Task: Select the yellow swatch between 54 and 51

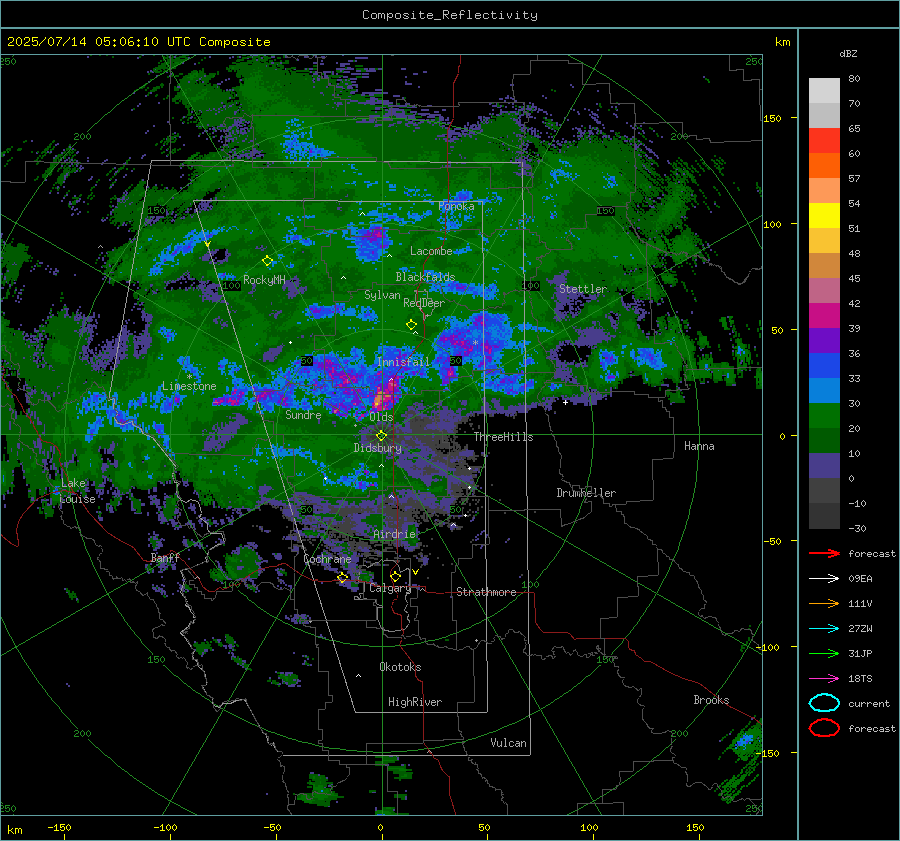Action: coord(824,216)
